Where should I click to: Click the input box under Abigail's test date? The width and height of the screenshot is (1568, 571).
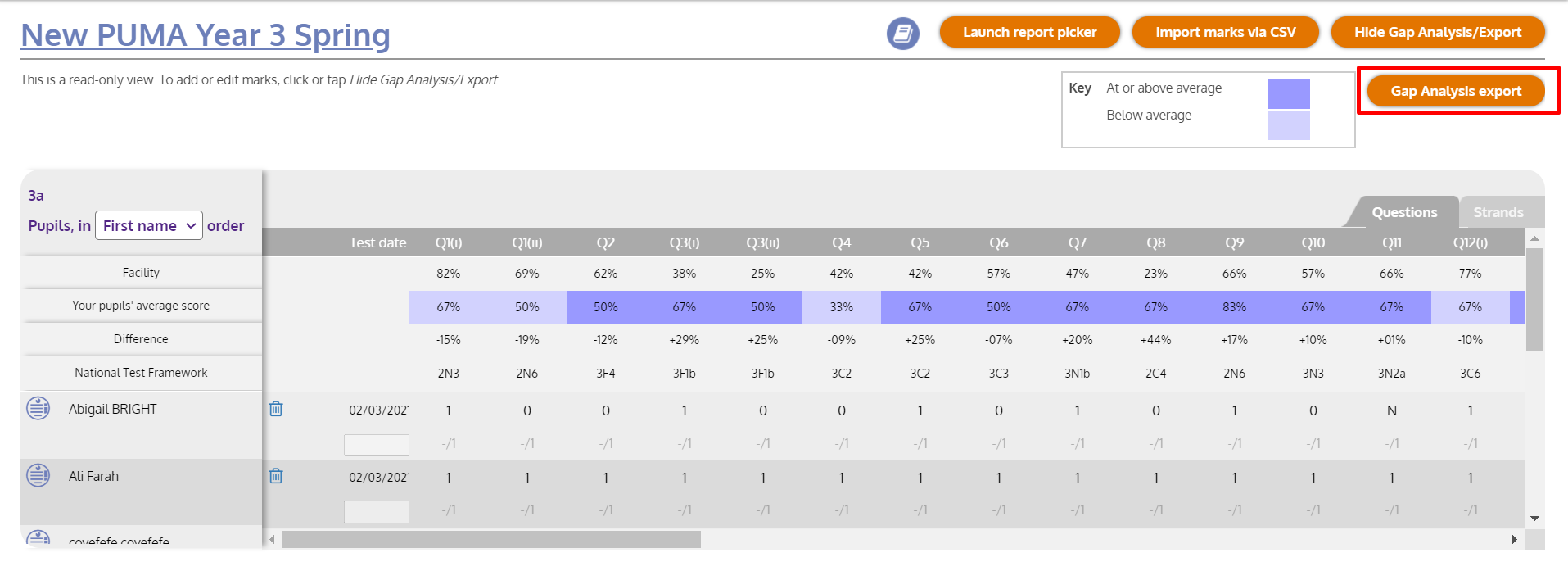(x=377, y=445)
